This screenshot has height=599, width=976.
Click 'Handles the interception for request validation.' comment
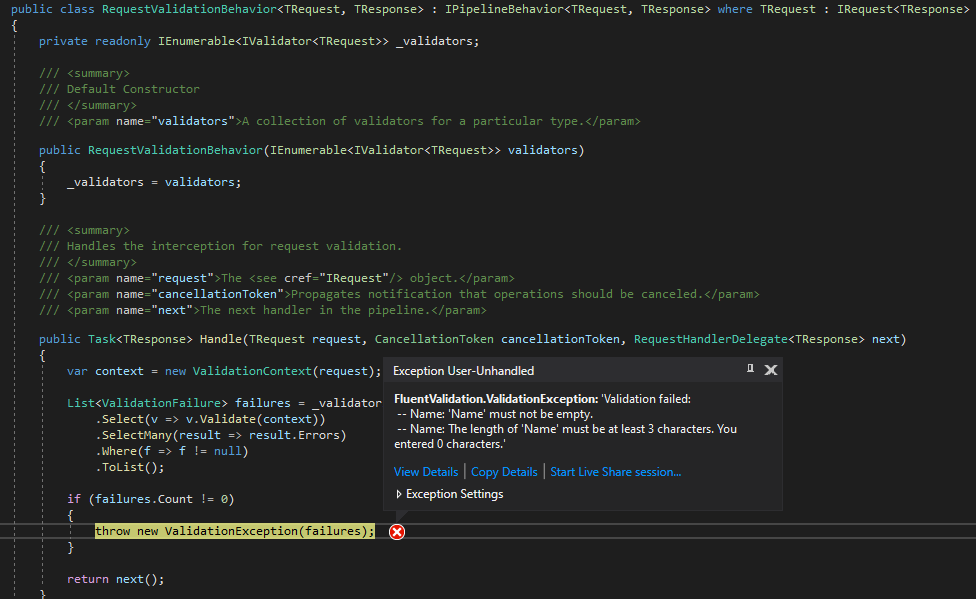tap(234, 246)
